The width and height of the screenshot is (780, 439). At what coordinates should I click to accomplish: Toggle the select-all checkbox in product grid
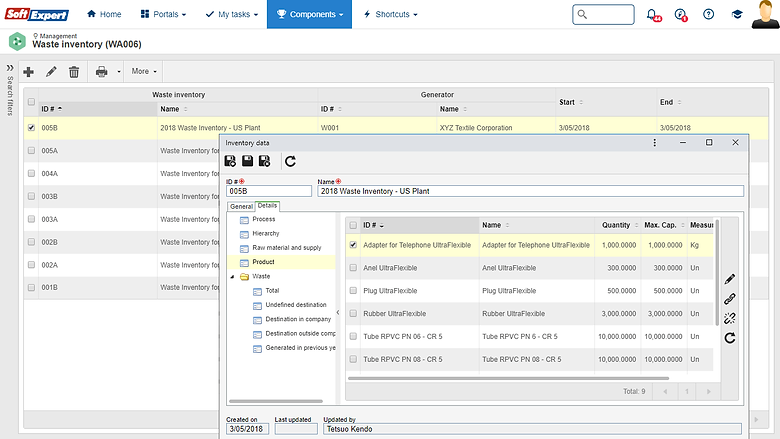point(353,225)
